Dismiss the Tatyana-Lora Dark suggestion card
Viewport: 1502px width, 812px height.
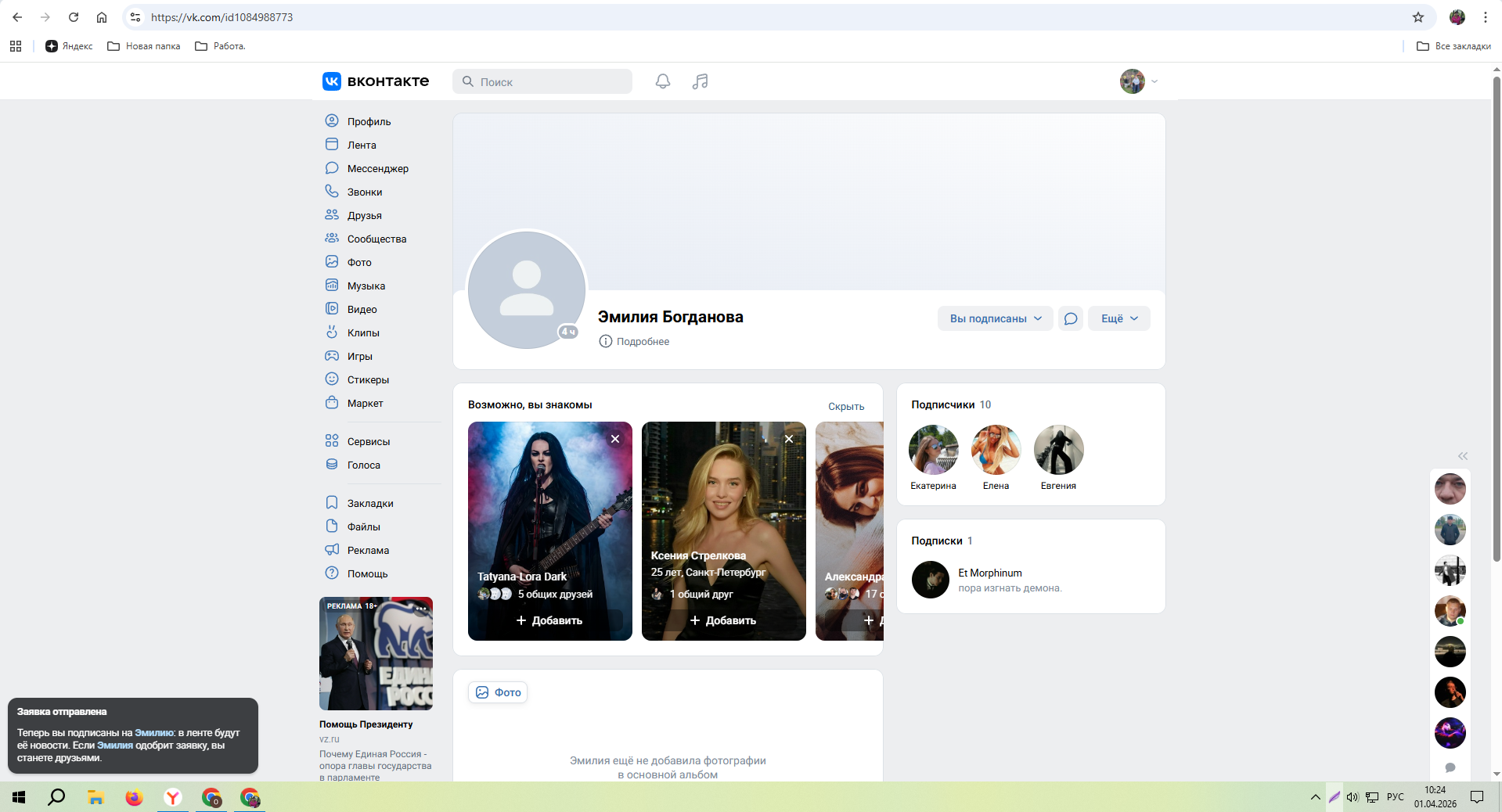(615, 439)
